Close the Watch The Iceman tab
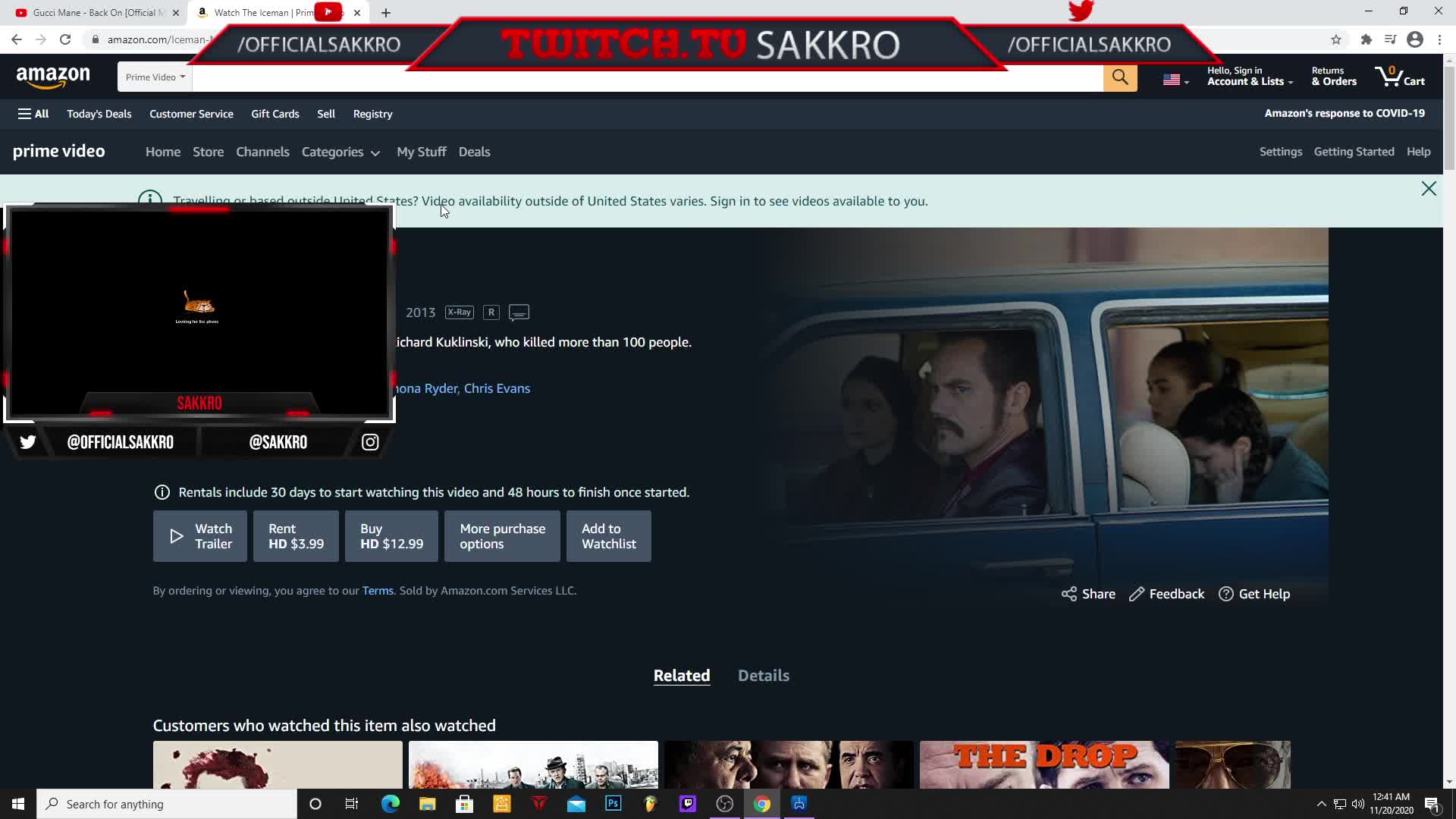This screenshot has width=1456, height=819. click(x=357, y=13)
